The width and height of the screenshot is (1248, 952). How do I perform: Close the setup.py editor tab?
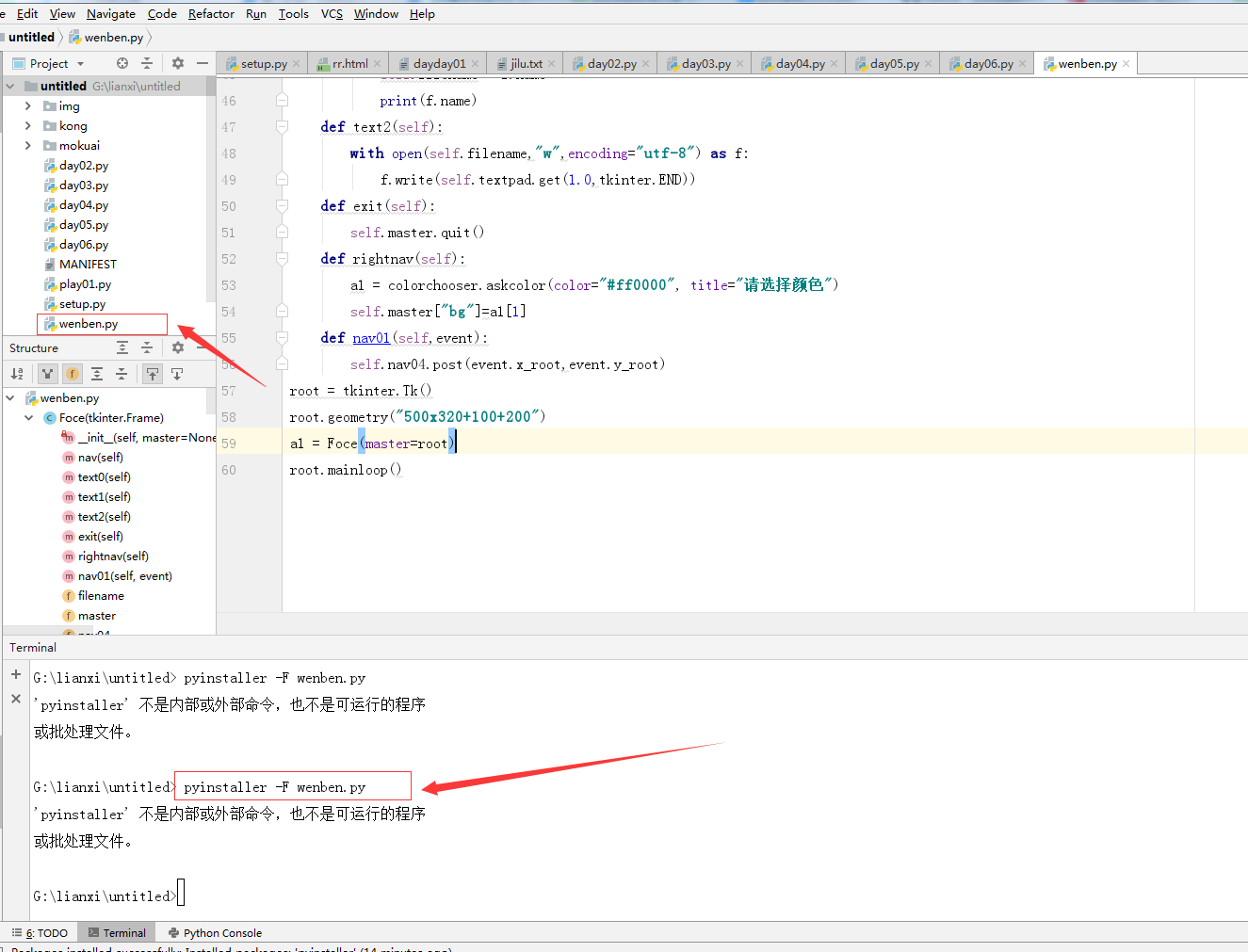pos(297,64)
